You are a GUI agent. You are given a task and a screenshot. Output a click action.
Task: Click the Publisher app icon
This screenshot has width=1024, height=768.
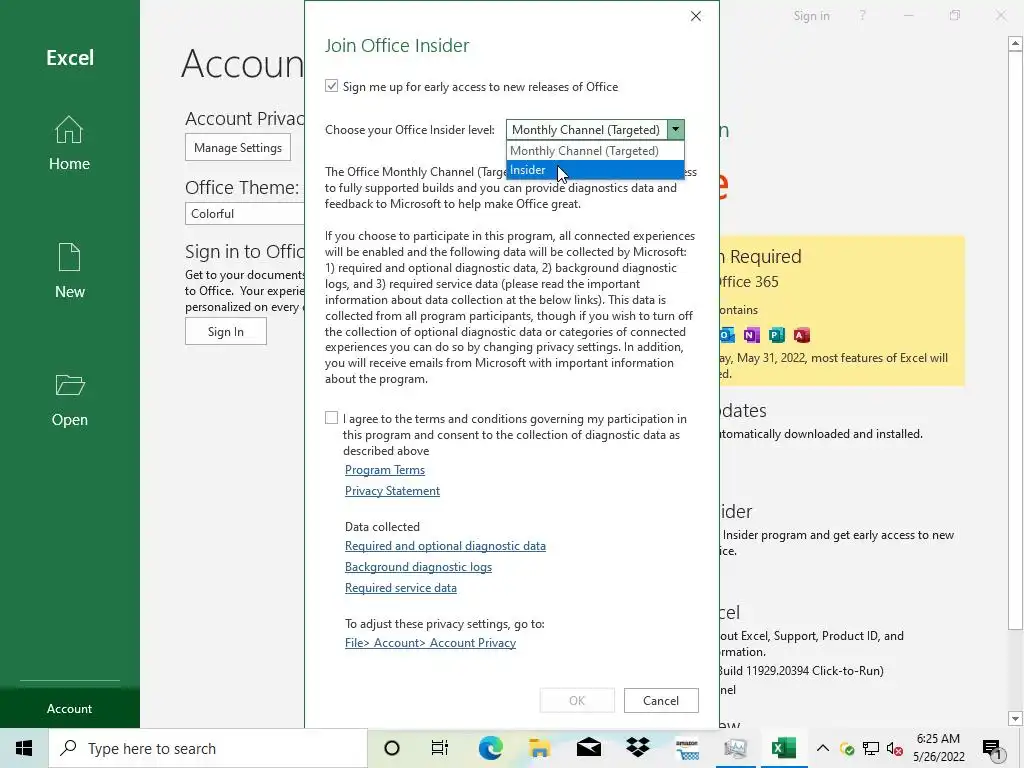click(776, 335)
